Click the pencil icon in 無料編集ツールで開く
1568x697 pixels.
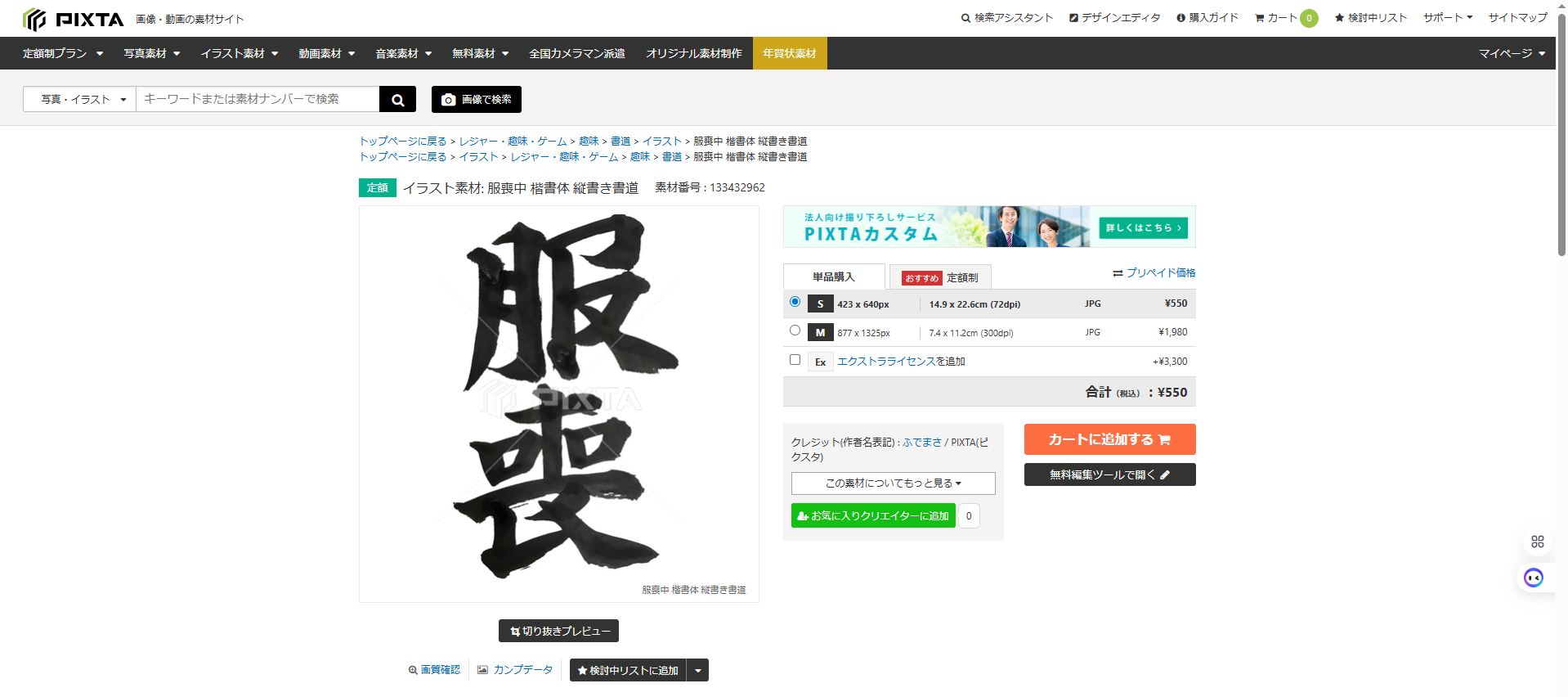(1165, 474)
